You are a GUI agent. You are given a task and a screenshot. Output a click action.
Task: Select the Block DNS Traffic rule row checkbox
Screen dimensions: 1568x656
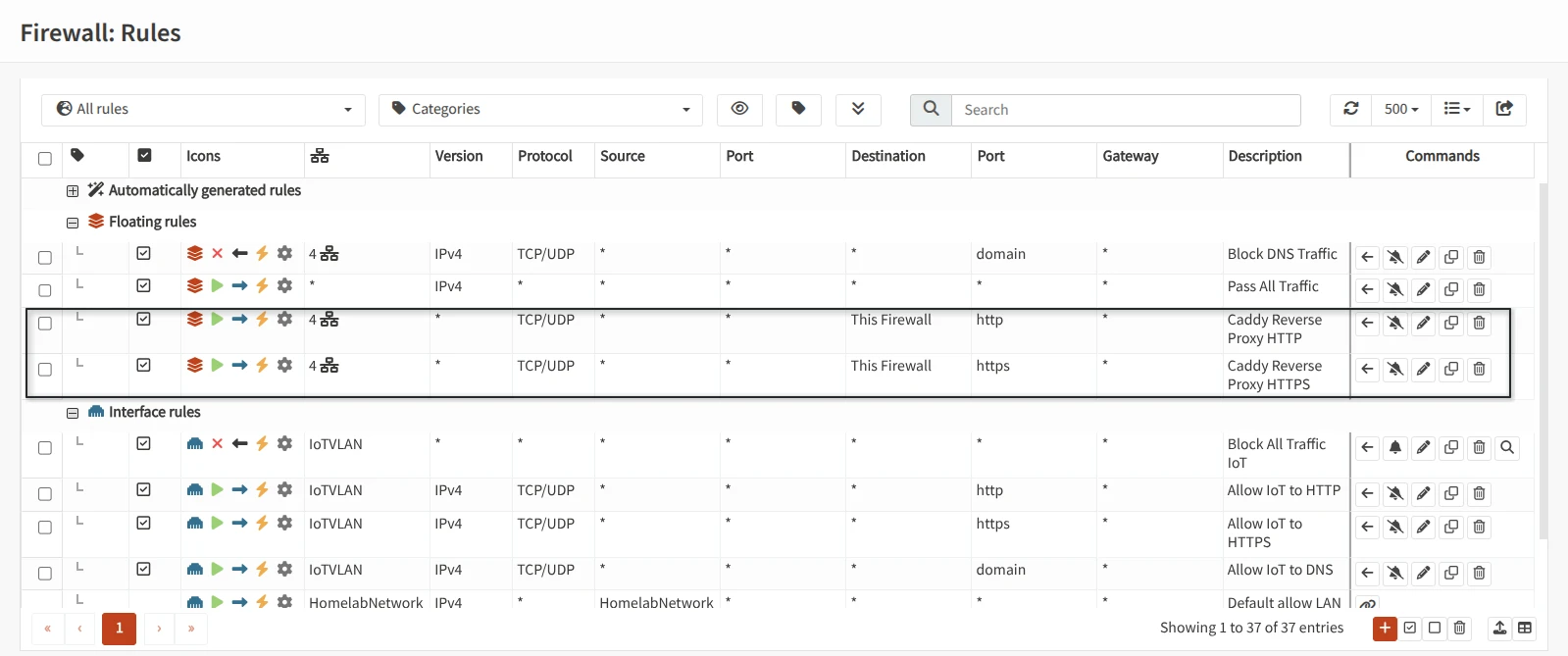point(45,257)
